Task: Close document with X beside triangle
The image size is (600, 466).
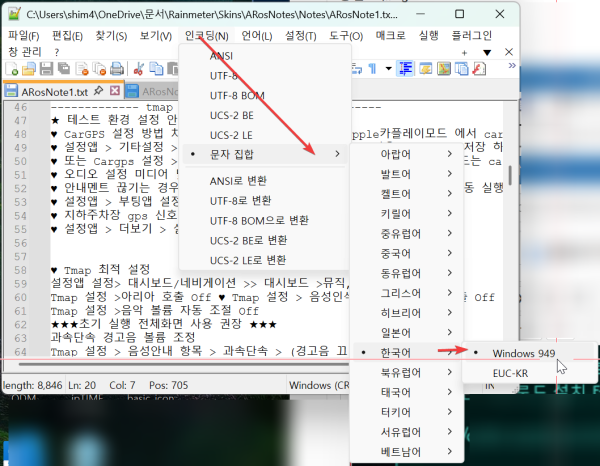Action: pyautogui.click(x=509, y=52)
